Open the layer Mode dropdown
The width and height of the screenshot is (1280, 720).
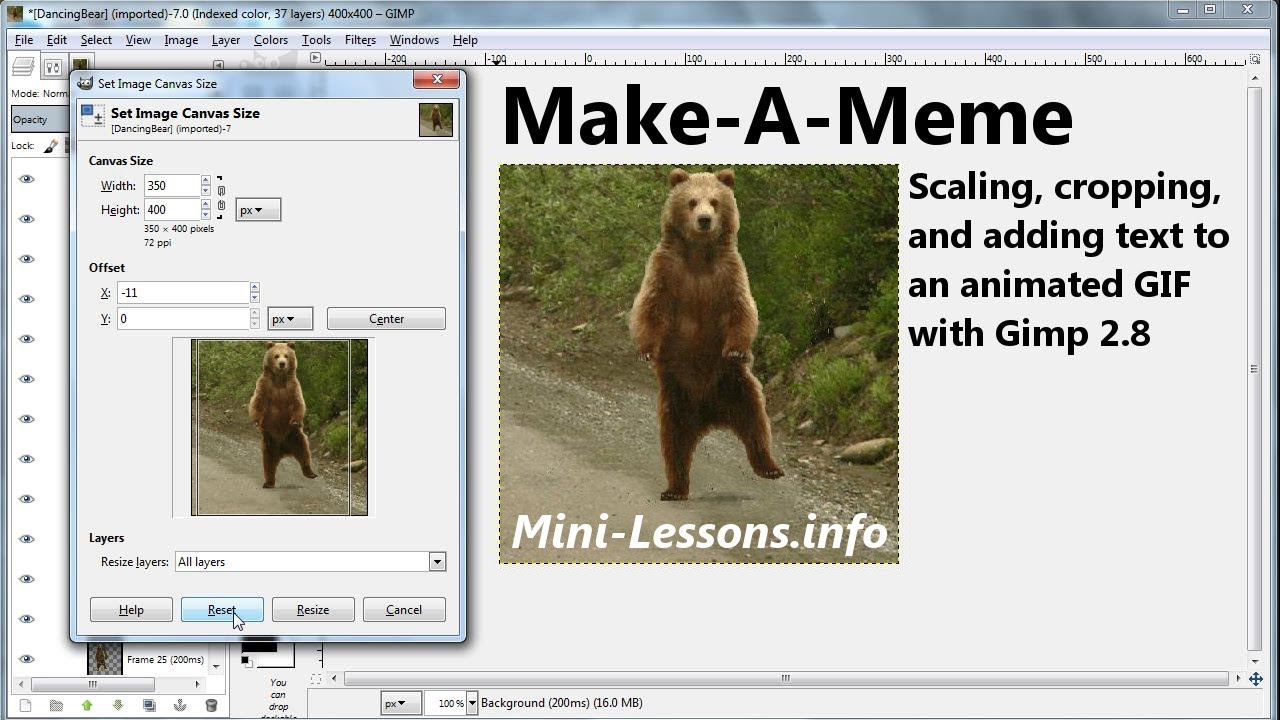click(40, 94)
